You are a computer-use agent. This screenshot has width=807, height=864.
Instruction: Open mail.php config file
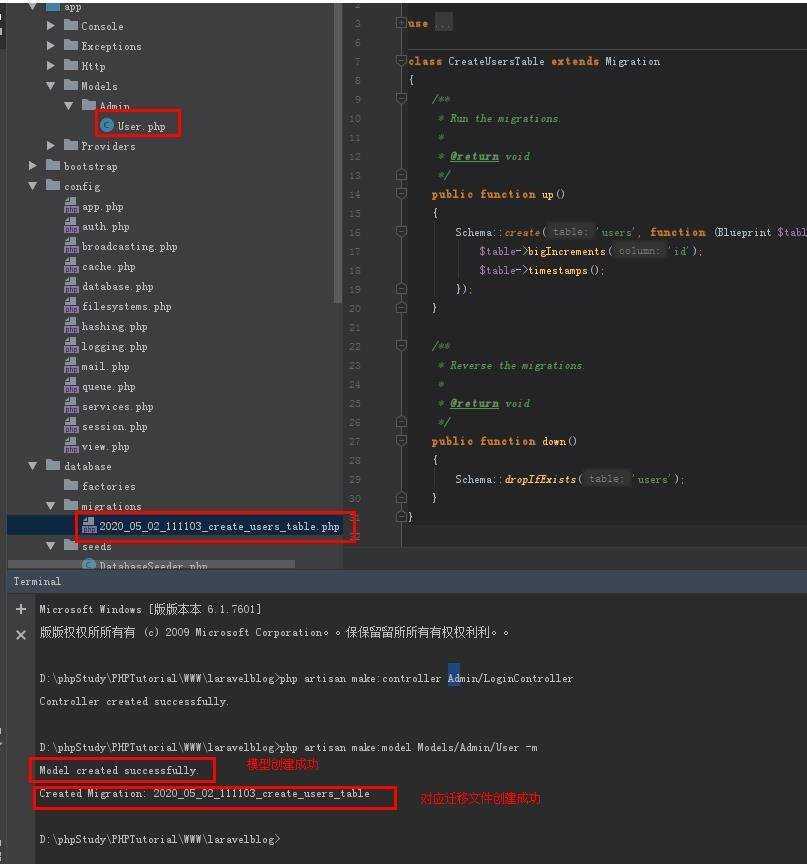click(106, 366)
